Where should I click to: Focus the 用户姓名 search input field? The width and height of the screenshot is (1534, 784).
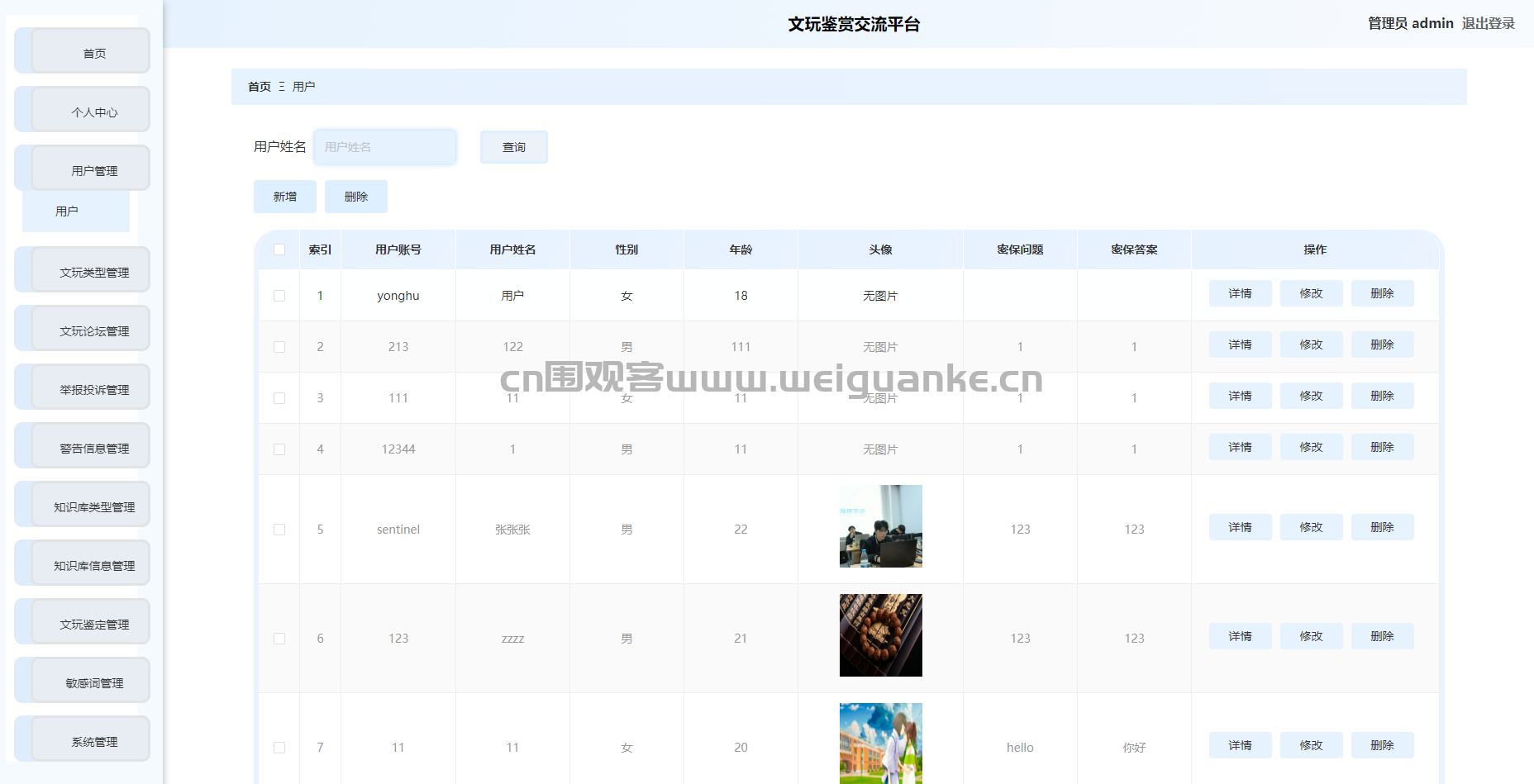pyautogui.click(x=385, y=147)
